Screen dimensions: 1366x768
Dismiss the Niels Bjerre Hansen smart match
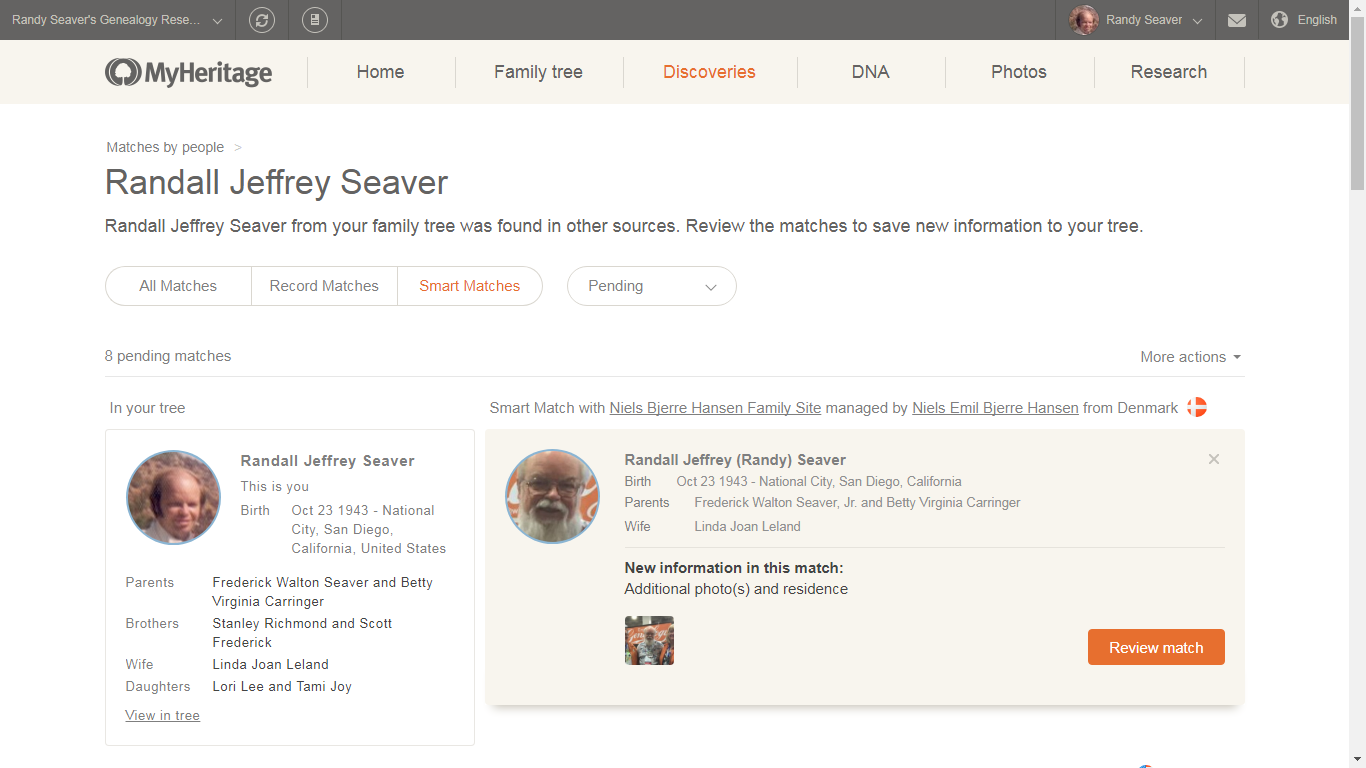1214,459
